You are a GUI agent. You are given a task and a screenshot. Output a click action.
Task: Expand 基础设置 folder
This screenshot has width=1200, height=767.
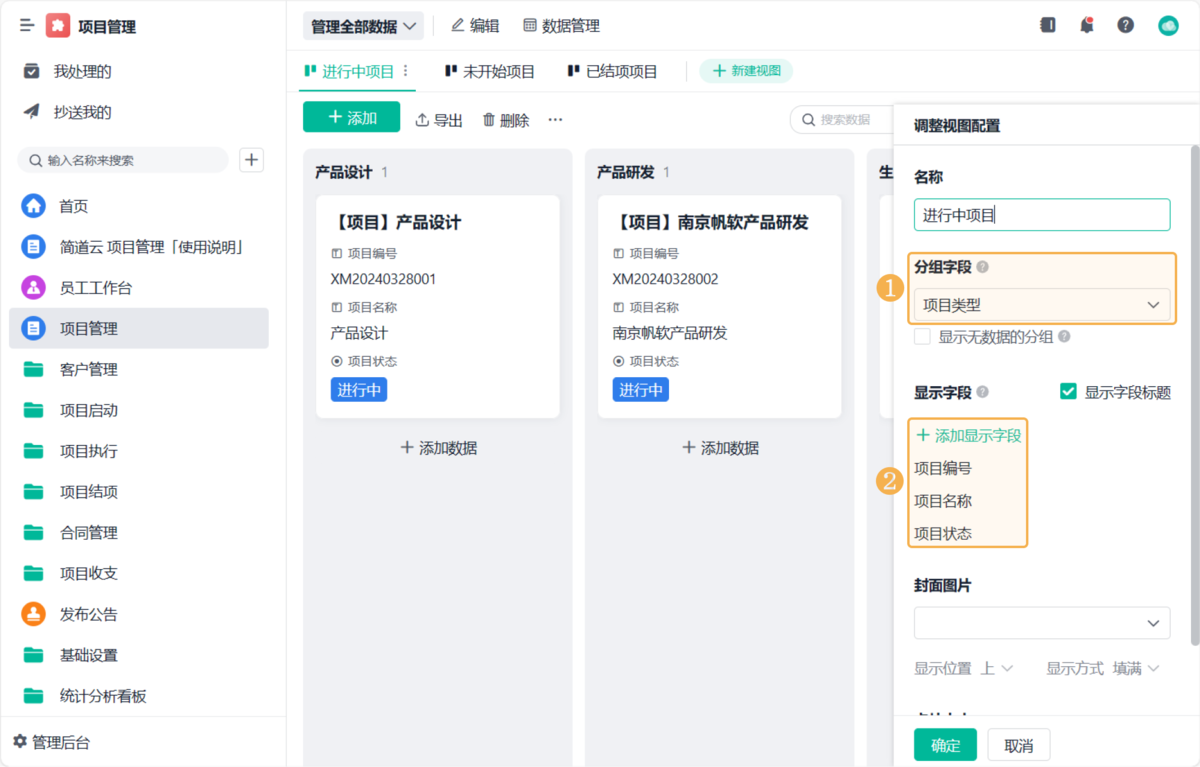point(138,655)
